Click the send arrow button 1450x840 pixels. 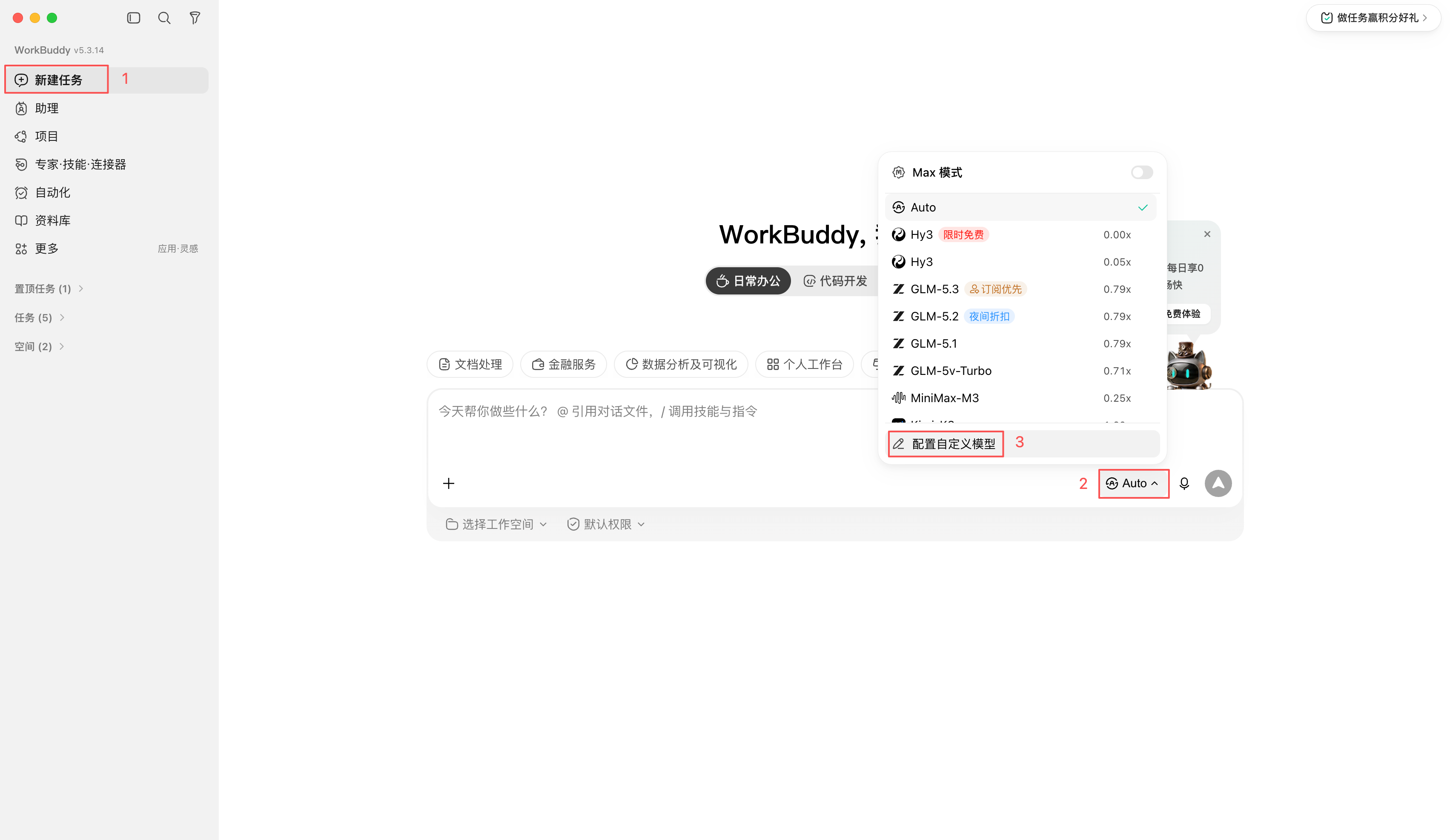pos(1218,483)
